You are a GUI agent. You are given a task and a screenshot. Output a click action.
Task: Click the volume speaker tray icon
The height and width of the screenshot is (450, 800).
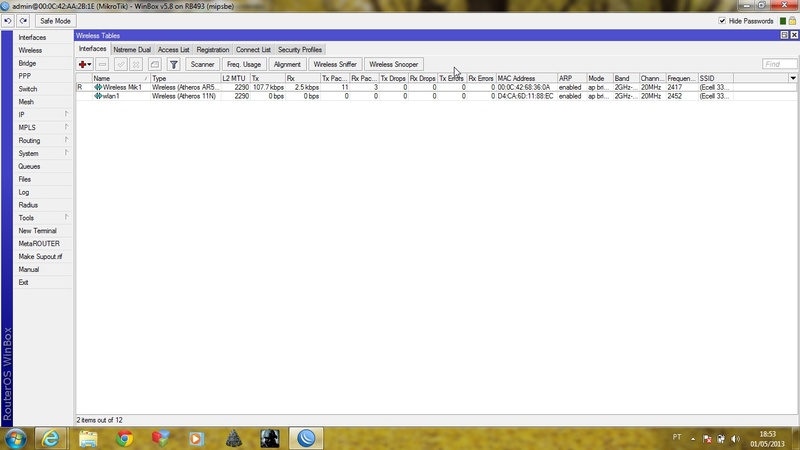point(735,439)
